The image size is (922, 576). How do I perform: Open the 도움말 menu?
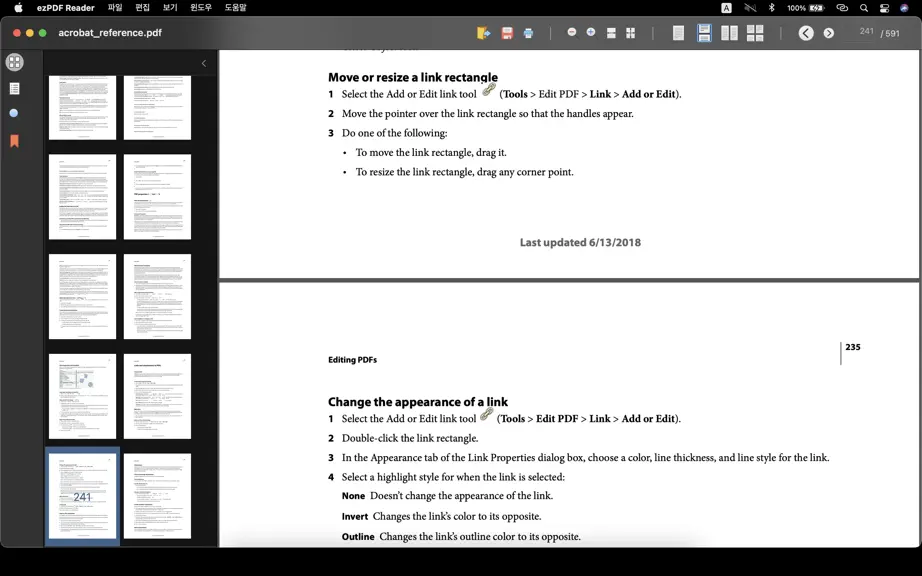tap(236, 8)
